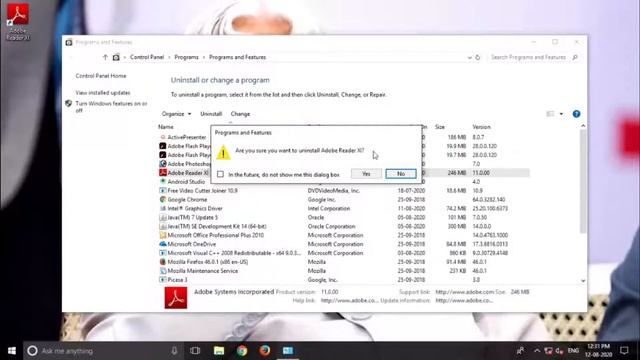Click Programs and Features breadcrumb
640x360 pixels.
(238, 58)
